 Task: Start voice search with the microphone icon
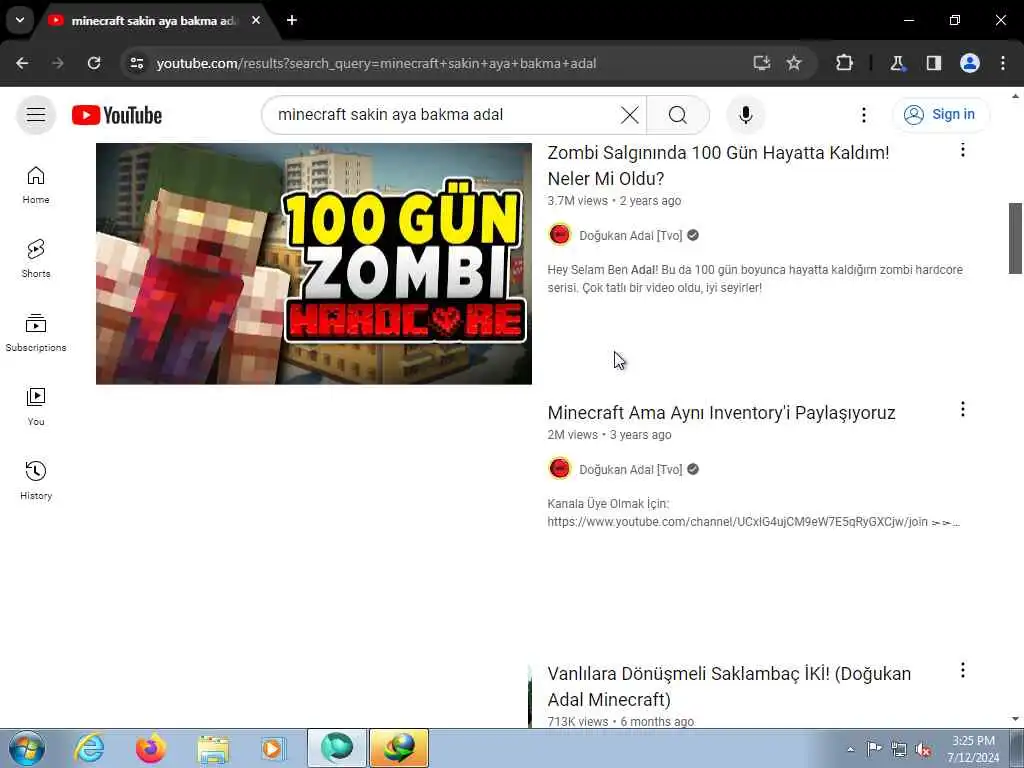point(746,115)
